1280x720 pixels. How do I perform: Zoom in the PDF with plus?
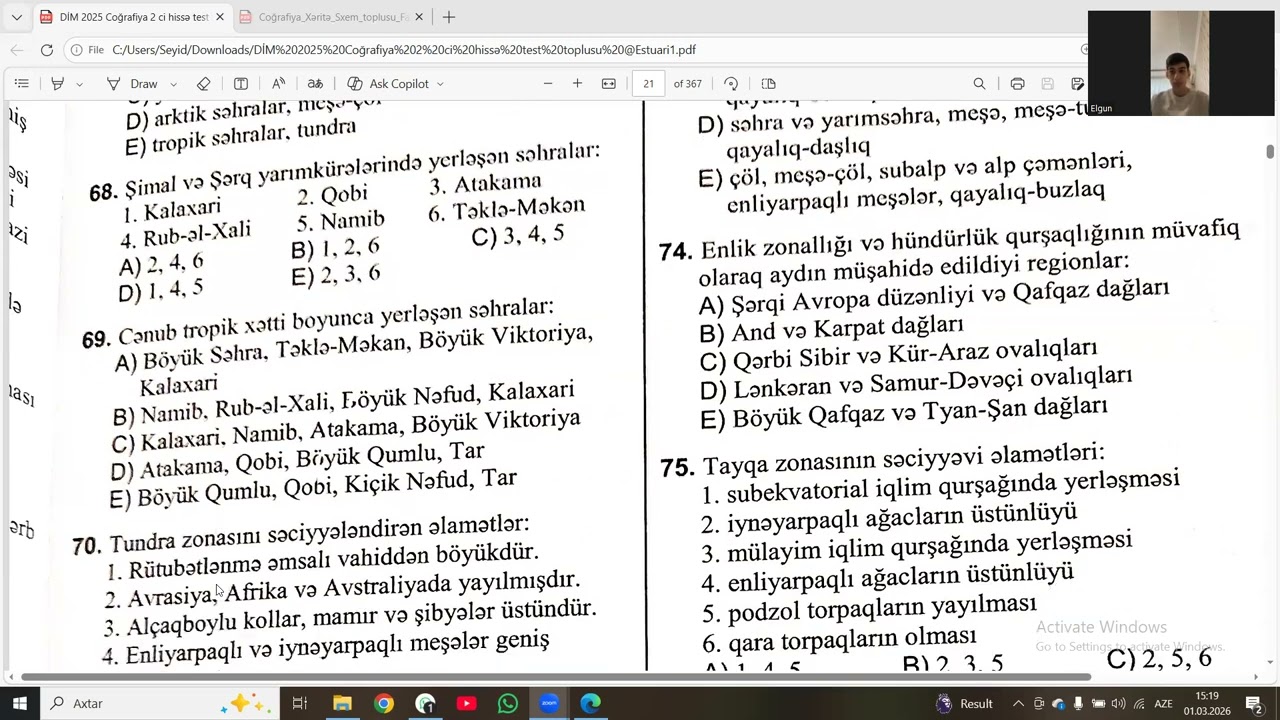tap(577, 84)
